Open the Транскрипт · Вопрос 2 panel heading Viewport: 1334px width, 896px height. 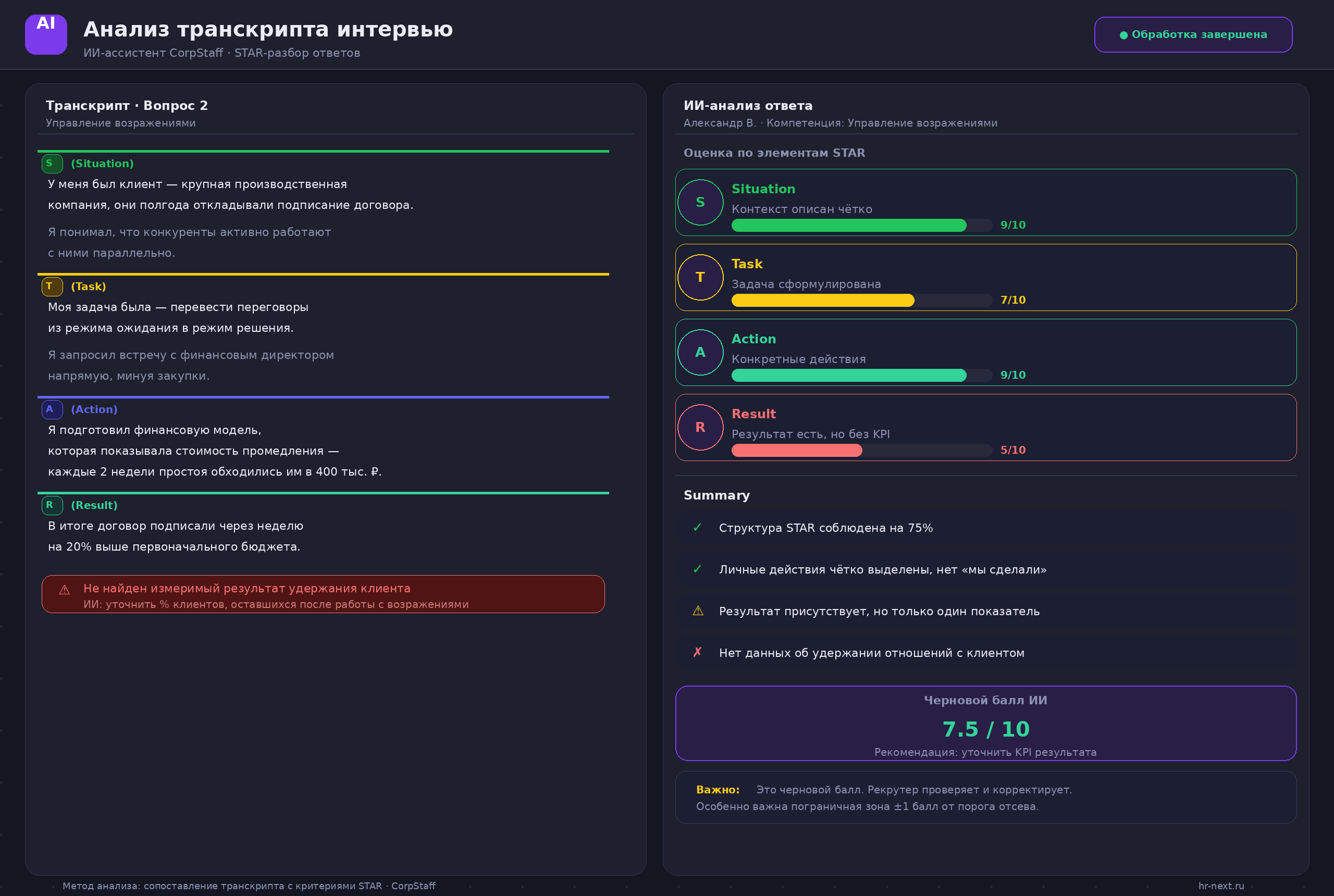(x=127, y=106)
